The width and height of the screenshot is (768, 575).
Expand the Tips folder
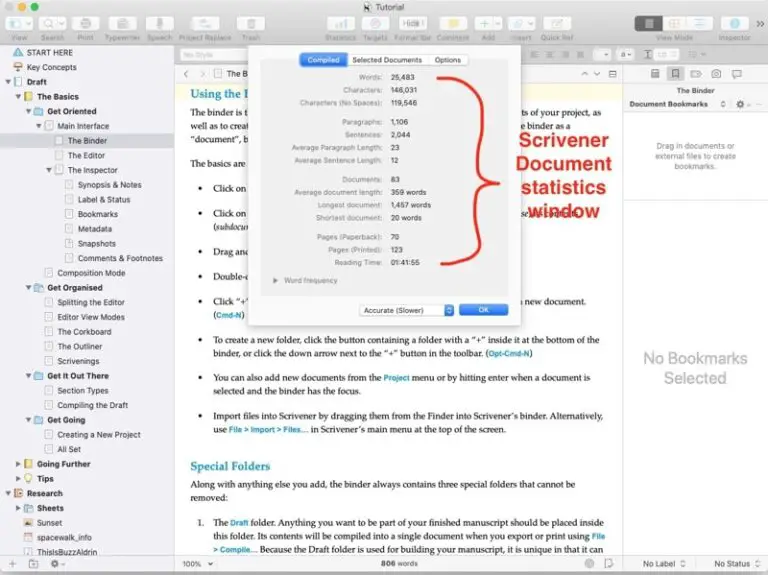click(x=18, y=479)
